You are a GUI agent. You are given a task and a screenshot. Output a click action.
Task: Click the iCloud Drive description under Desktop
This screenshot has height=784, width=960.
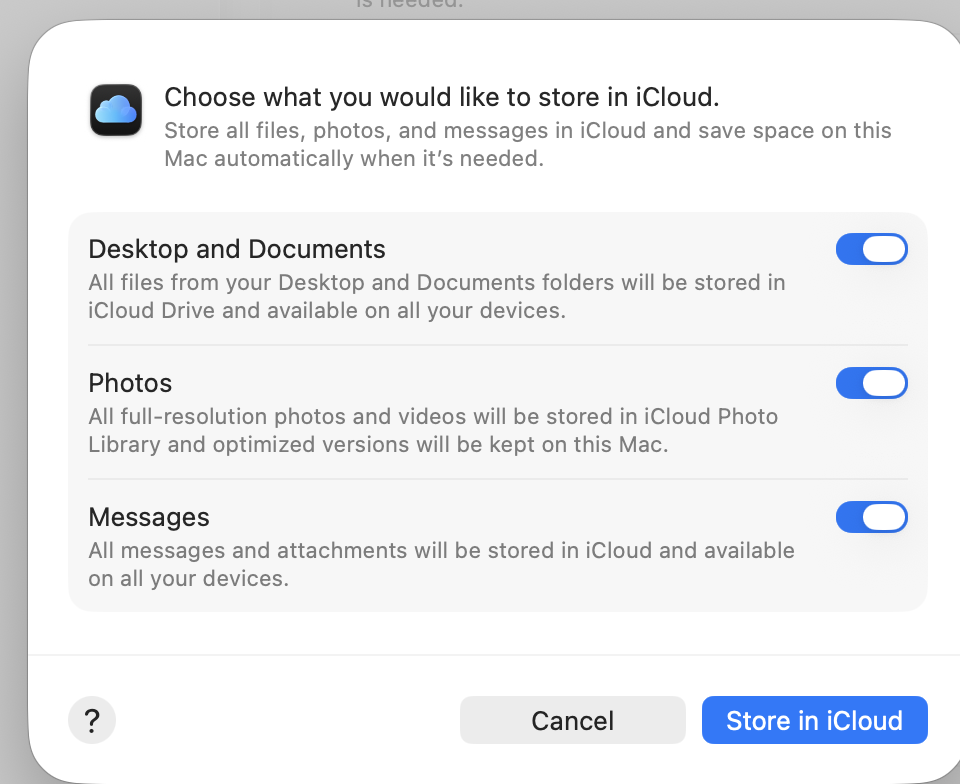436,296
